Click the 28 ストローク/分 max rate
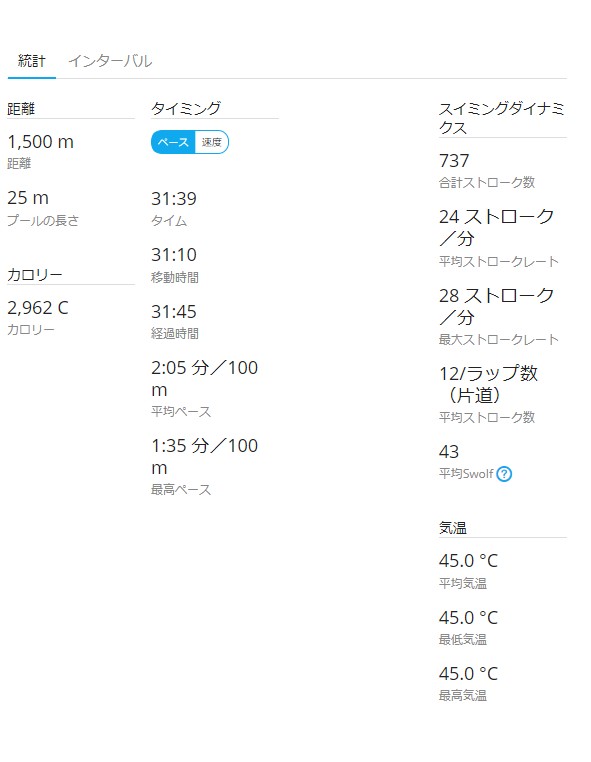The width and height of the screenshot is (591, 762). click(496, 306)
